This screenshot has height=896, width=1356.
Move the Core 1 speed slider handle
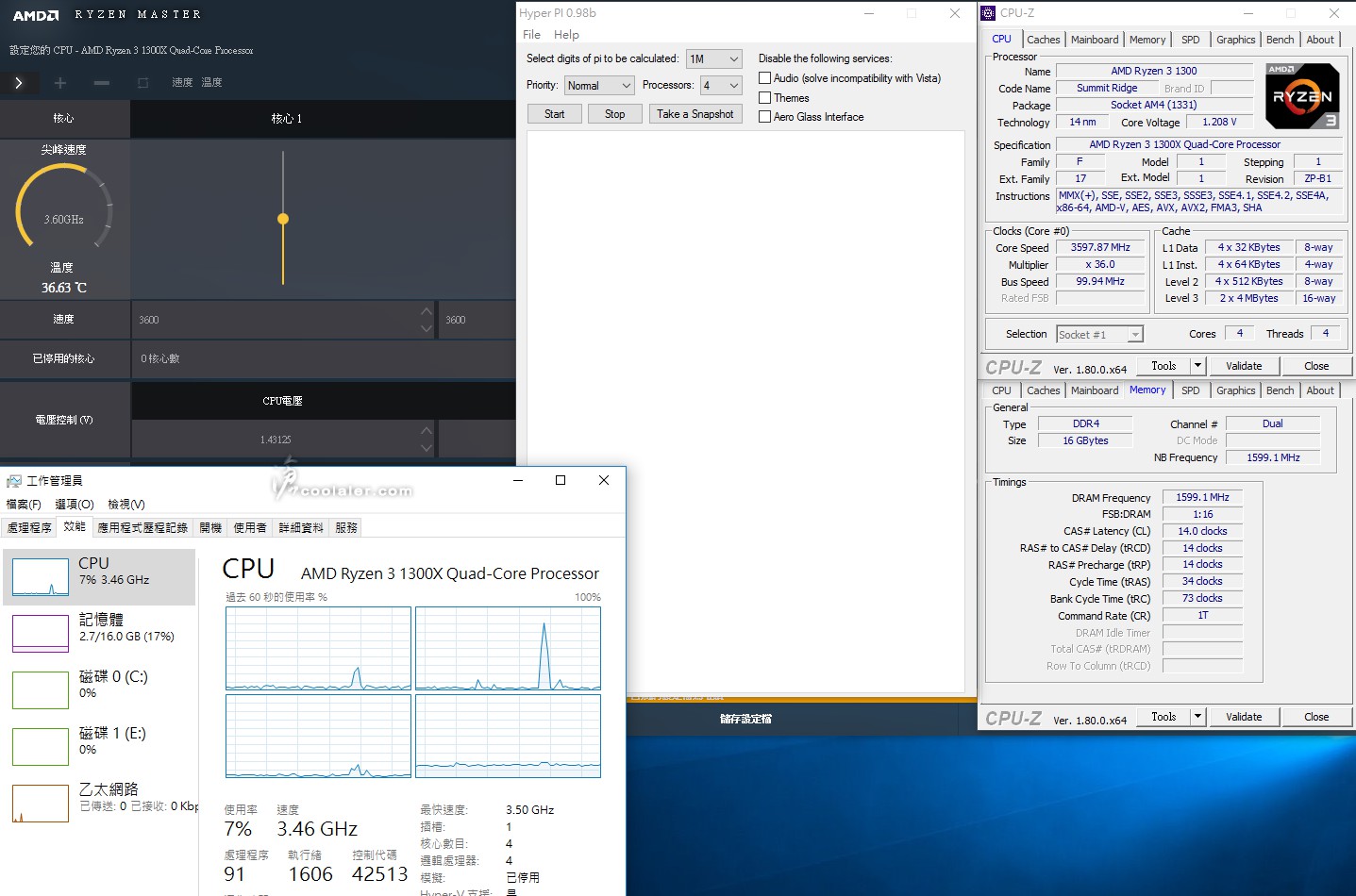283,219
